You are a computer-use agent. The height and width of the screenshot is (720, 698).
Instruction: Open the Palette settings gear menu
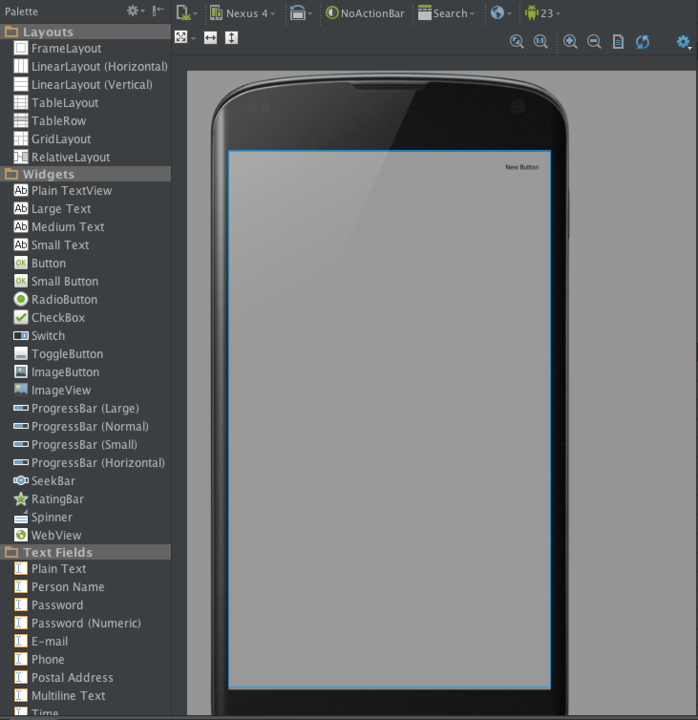pos(135,11)
